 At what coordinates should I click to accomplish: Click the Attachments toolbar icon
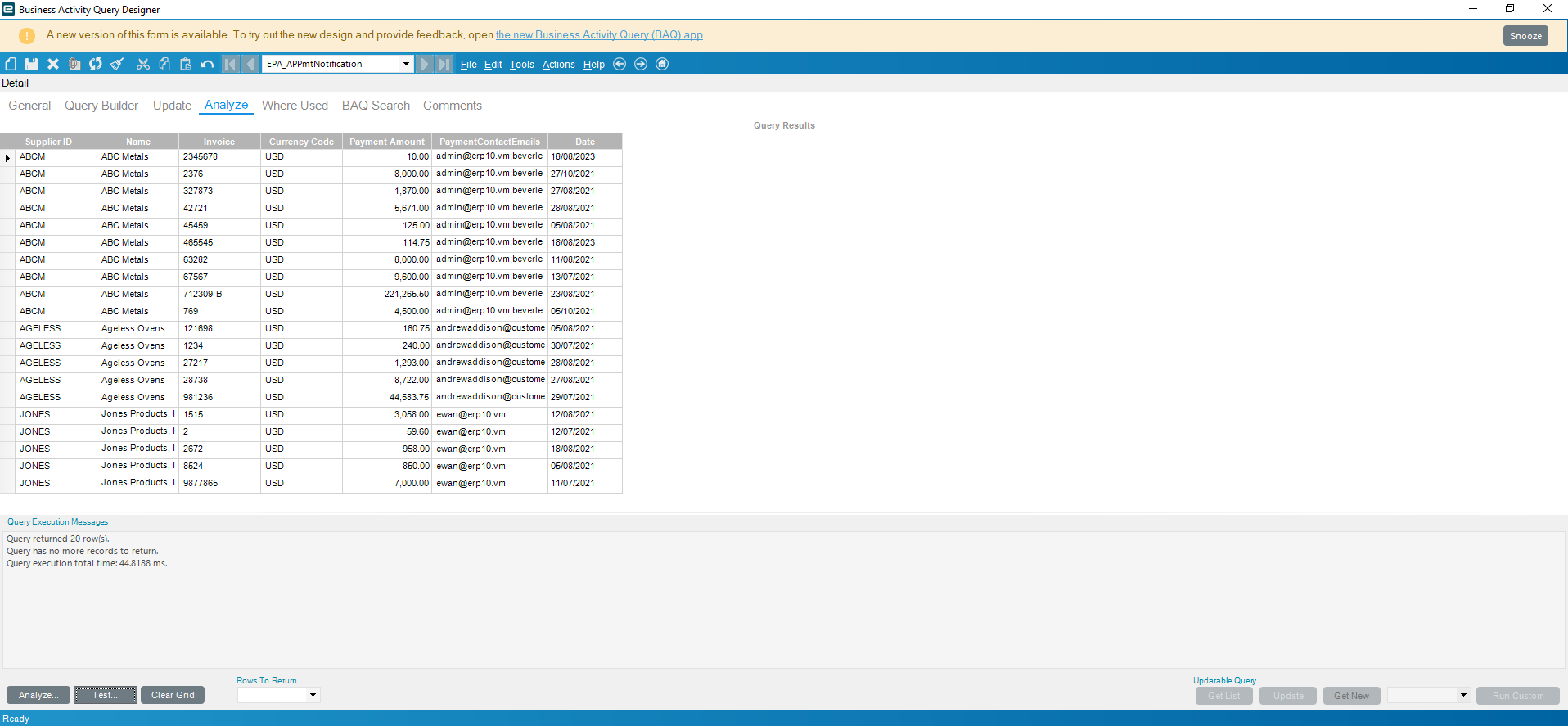[74, 64]
